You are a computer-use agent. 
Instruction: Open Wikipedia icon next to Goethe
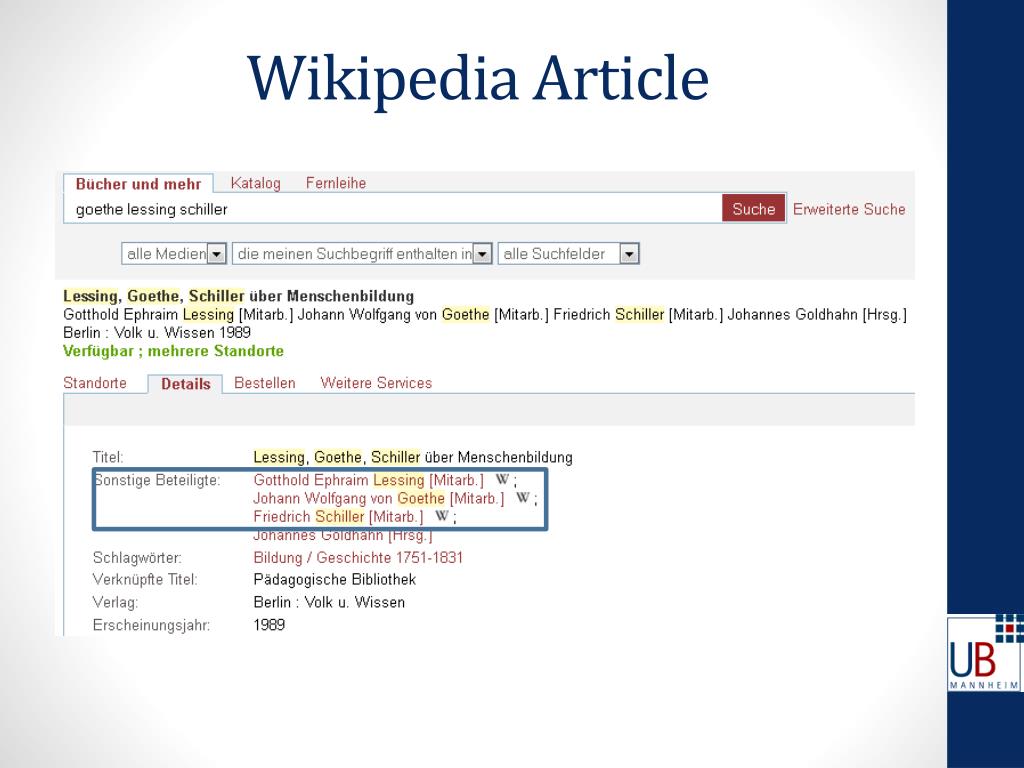(522, 498)
